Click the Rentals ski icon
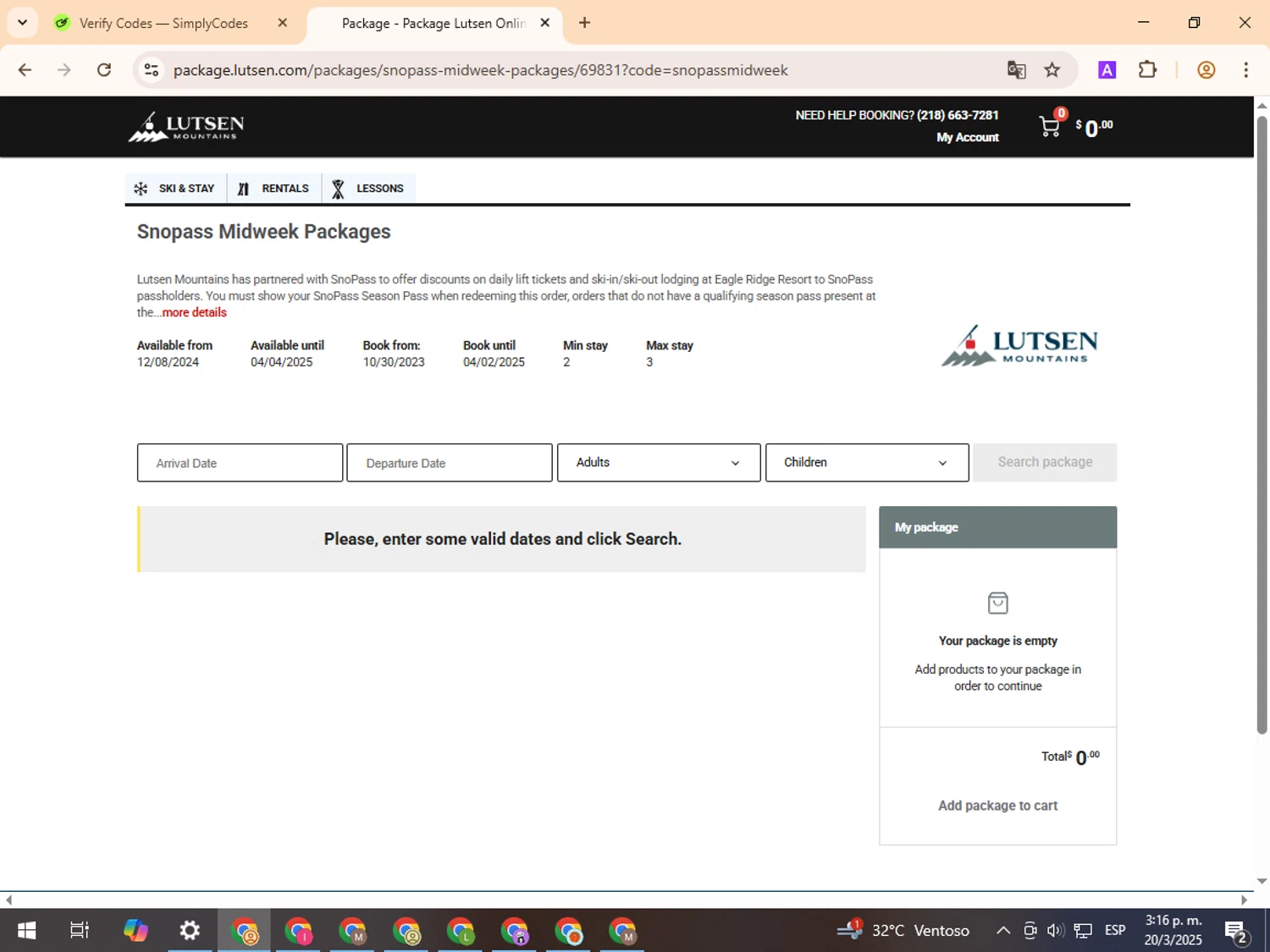 [243, 189]
